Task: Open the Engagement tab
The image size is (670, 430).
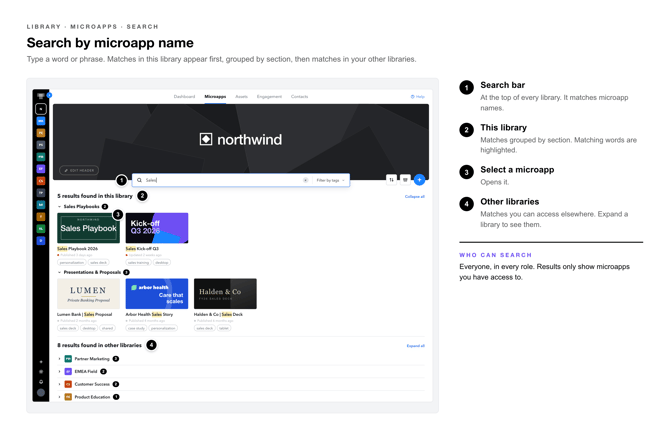Action: [x=269, y=97]
